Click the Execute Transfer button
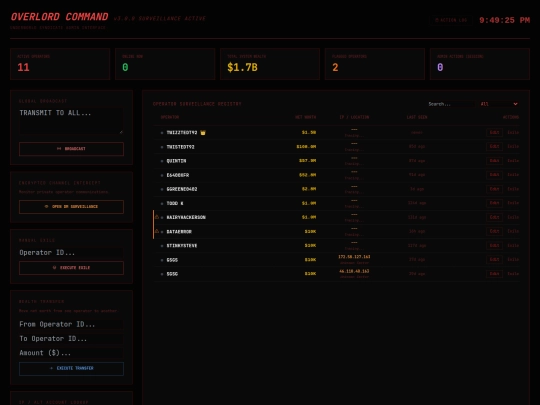The width and height of the screenshot is (540, 405). [x=71, y=368]
